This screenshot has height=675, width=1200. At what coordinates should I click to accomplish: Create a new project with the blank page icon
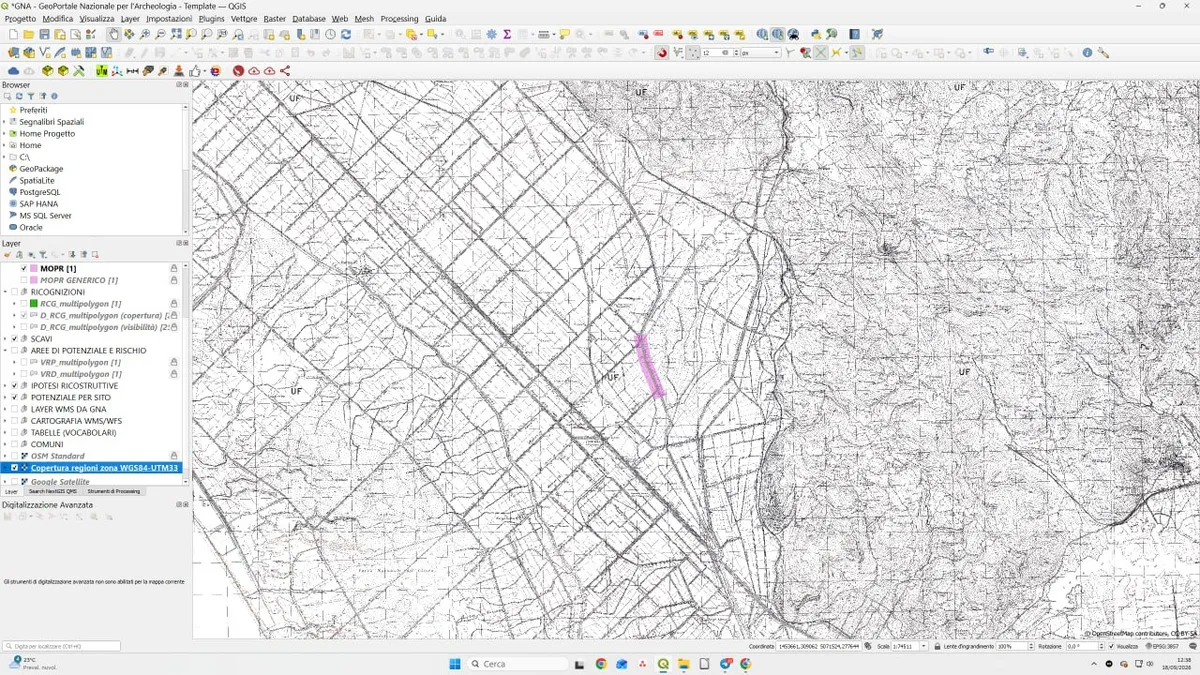(13, 34)
